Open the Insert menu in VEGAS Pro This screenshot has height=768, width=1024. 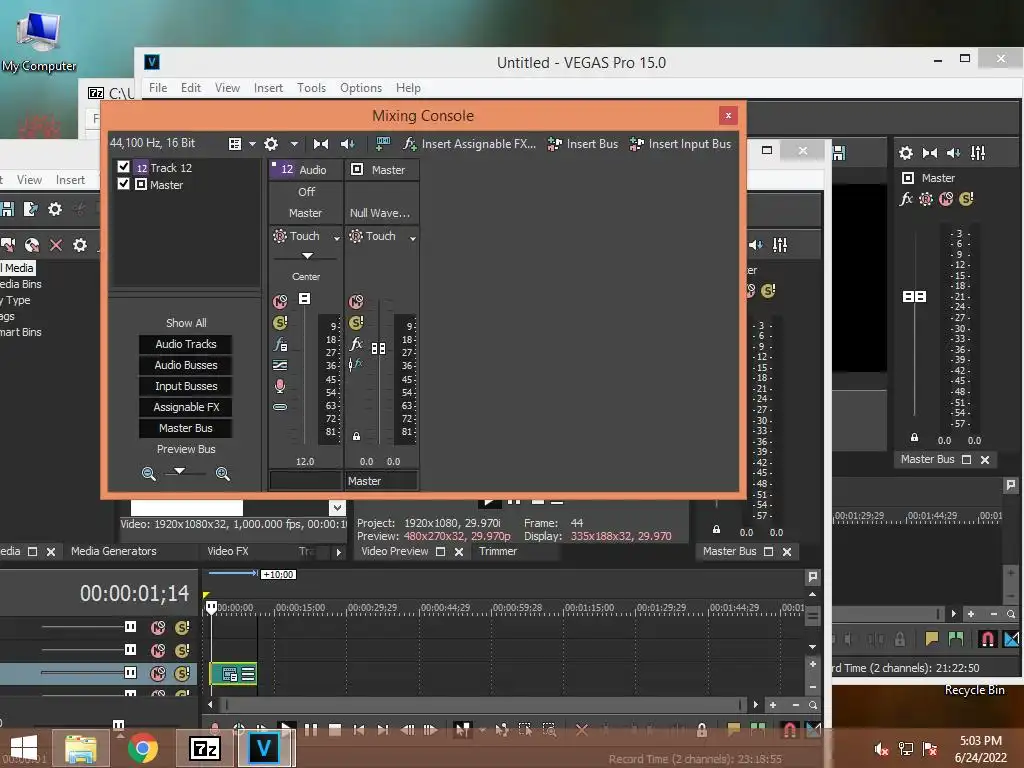[x=268, y=88]
